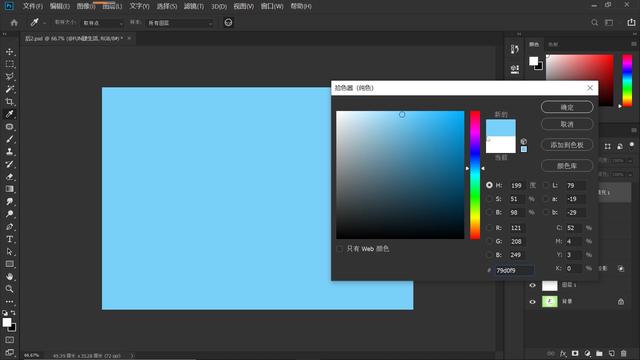Open the Filter menu
Image resolution: width=640 pixels, height=360 pixels.
pyautogui.click(x=193, y=6)
